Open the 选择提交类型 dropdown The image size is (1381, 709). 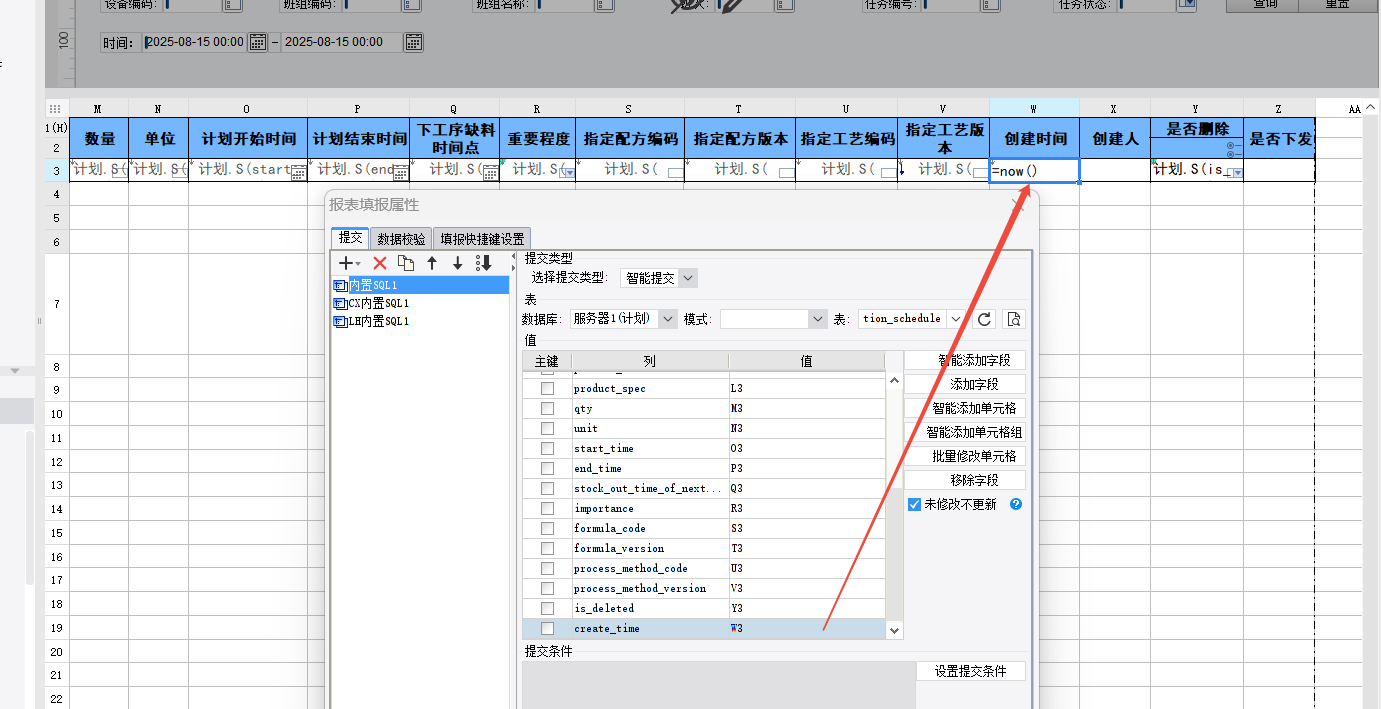click(x=659, y=278)
